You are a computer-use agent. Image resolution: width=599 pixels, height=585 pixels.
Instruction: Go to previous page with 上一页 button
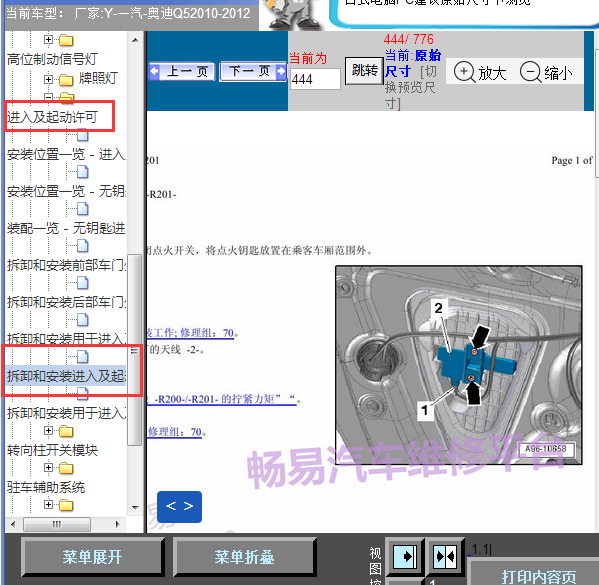coord(182,71)
